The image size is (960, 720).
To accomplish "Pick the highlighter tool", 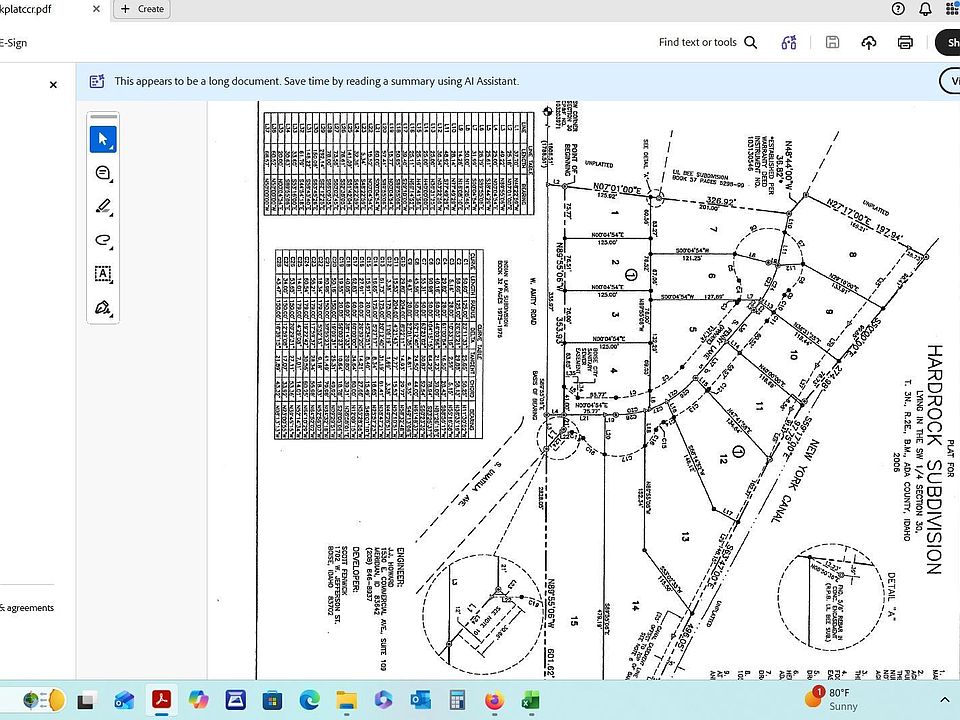I will (x=103, y=207).
